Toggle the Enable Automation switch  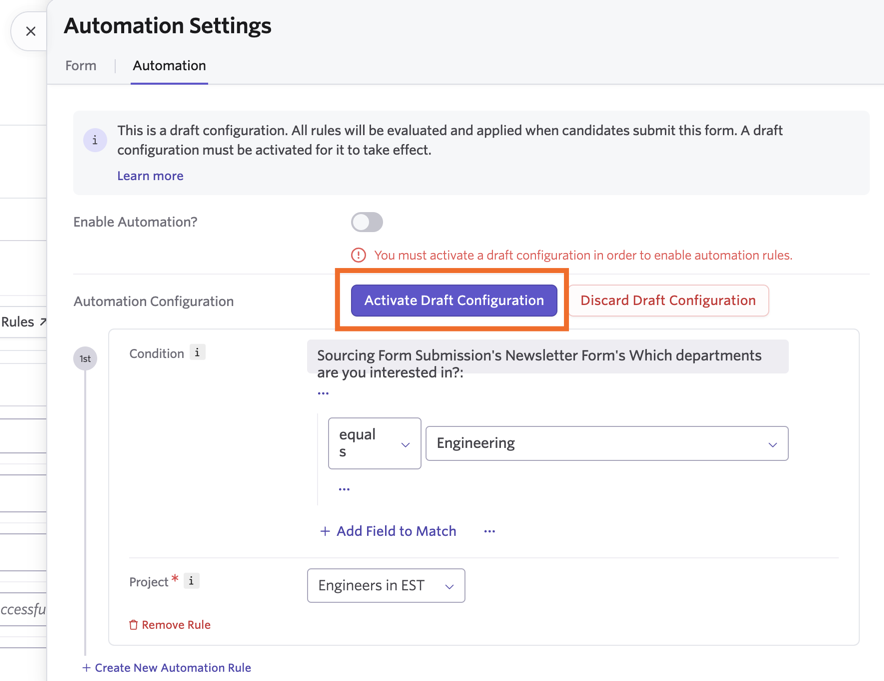point(367,222)
